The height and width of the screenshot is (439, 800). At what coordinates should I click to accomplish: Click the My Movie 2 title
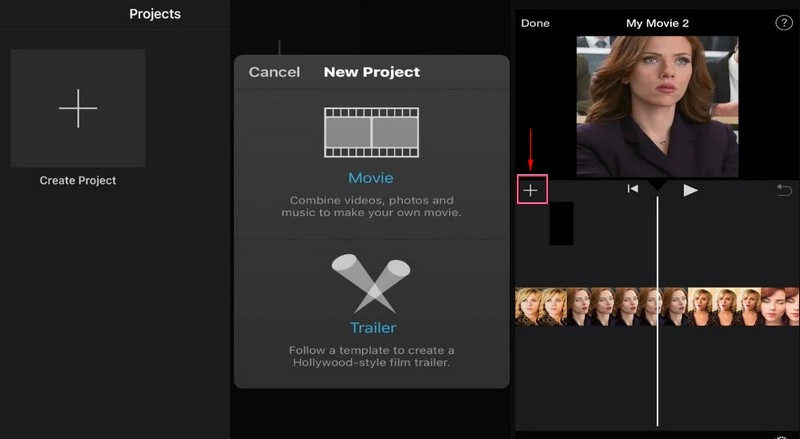pos(657,23)
